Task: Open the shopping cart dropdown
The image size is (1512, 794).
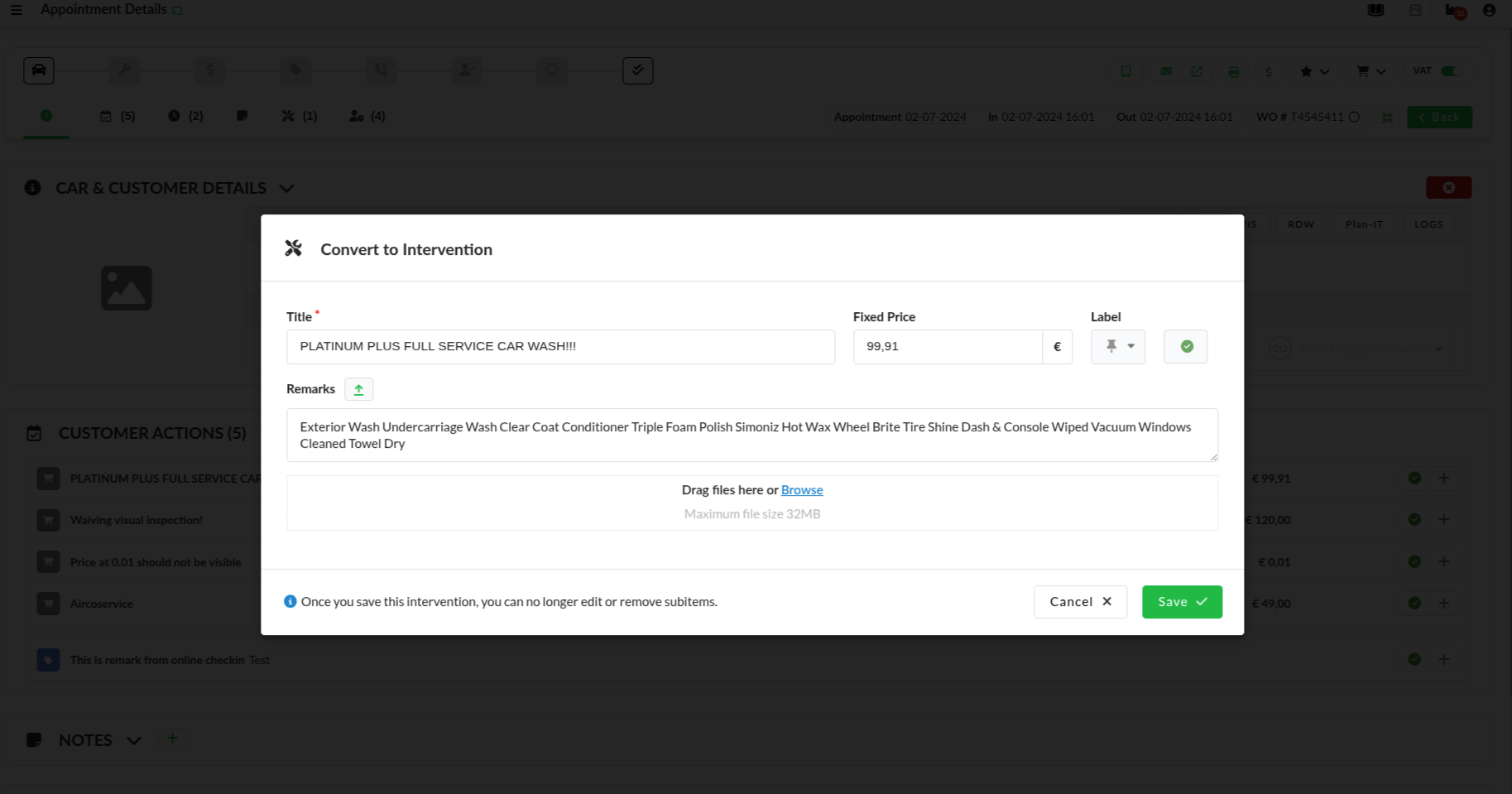Action: [1370, 71]
